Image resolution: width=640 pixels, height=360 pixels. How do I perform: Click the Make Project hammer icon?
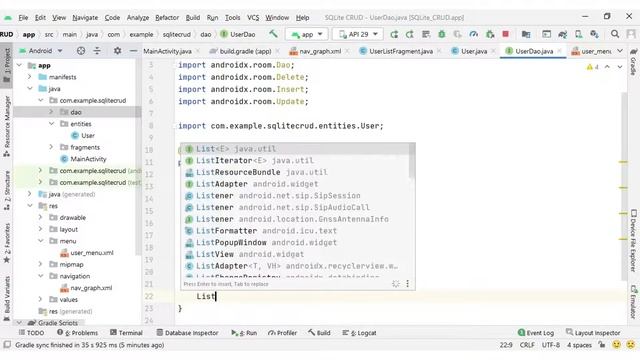click(x=273, y=34)
